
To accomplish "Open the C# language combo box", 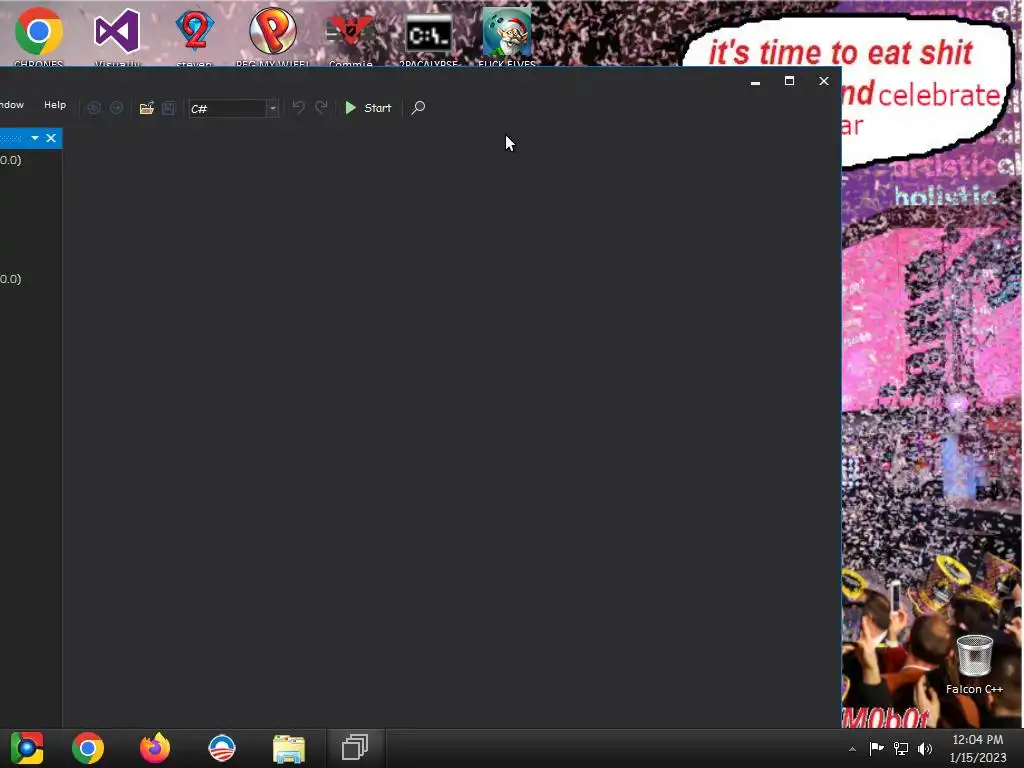I will [x=234, y=108].
